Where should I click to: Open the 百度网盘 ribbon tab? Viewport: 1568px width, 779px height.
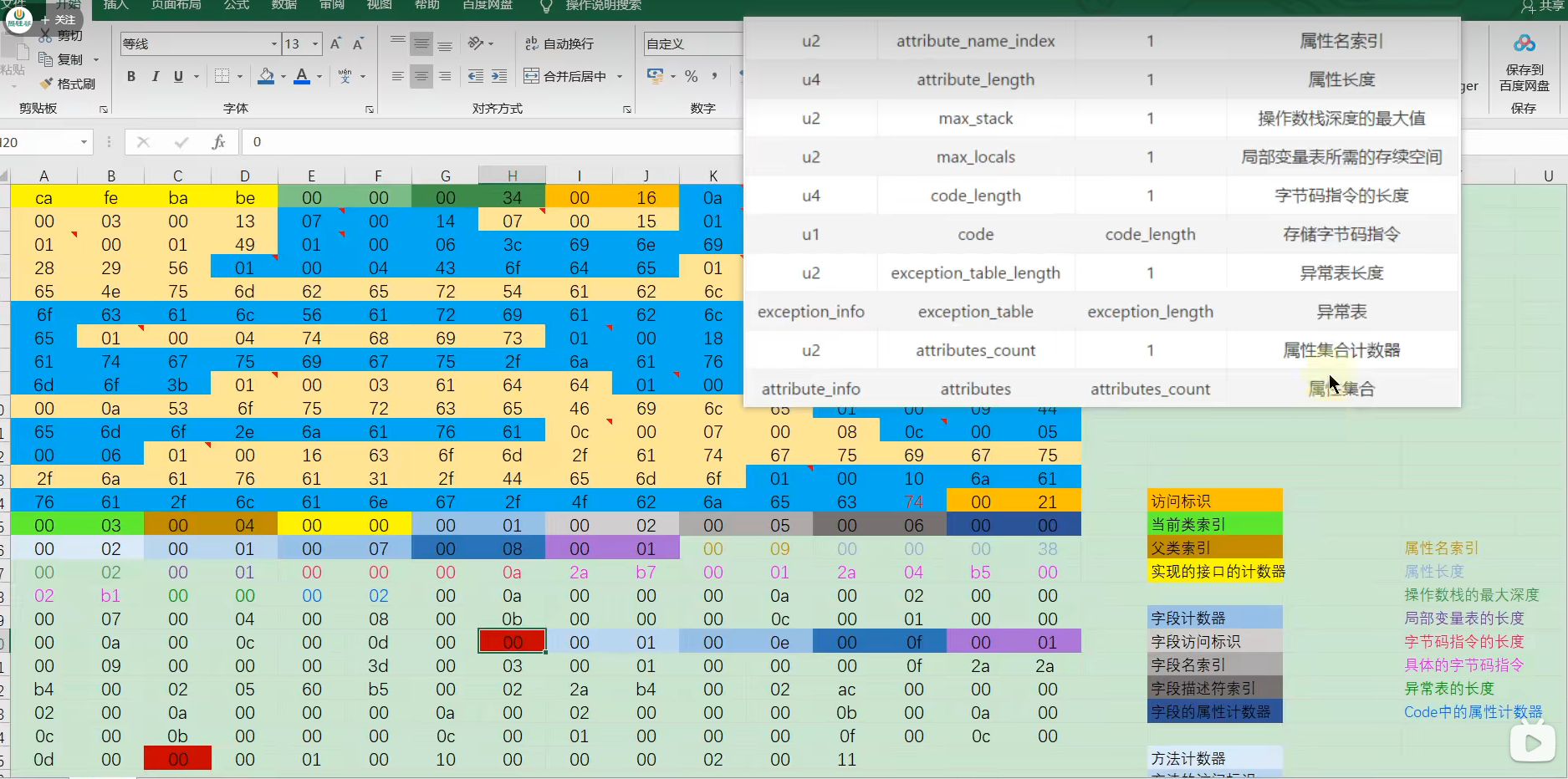pos(488,5)
